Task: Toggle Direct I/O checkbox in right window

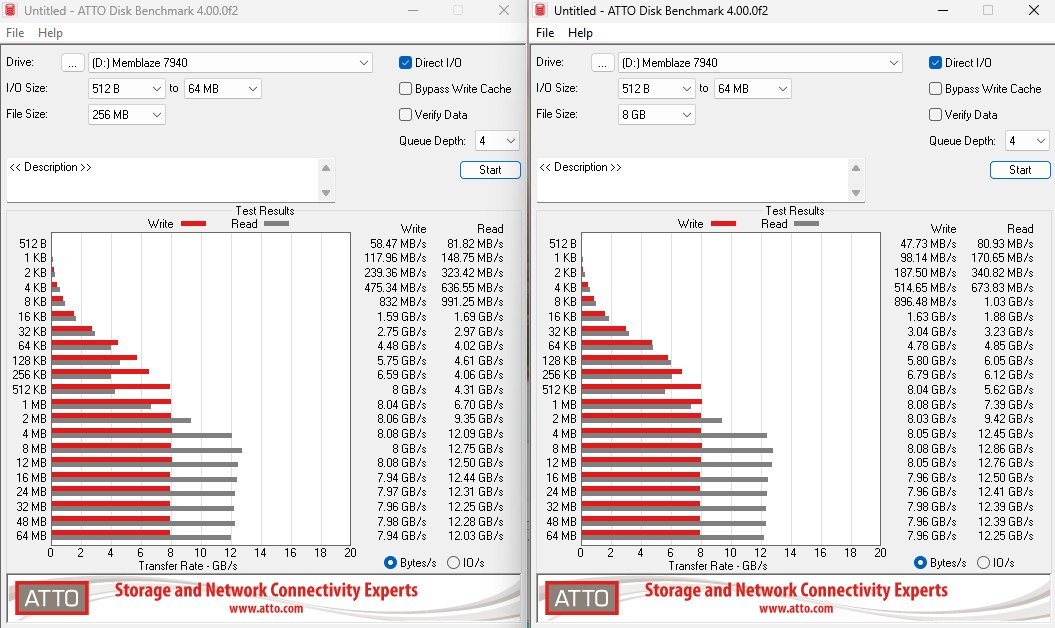Action: tap(935, 63)
